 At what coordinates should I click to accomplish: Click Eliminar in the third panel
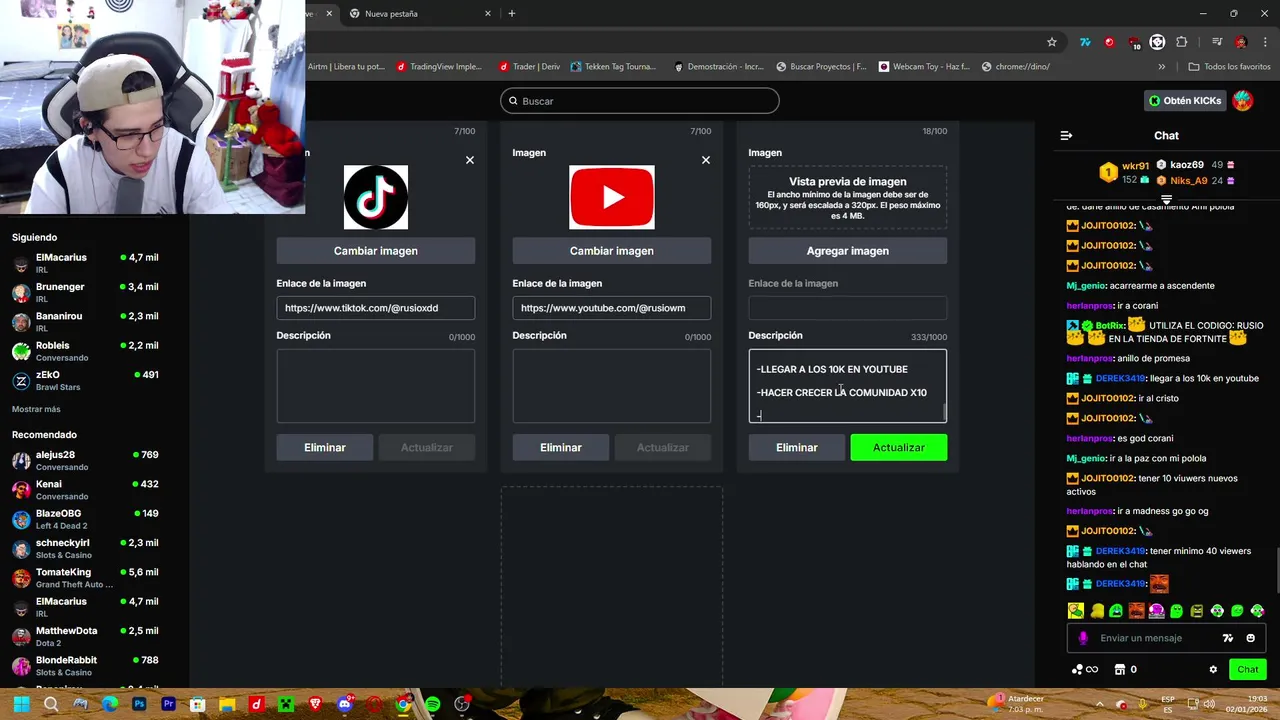point(797,448)
